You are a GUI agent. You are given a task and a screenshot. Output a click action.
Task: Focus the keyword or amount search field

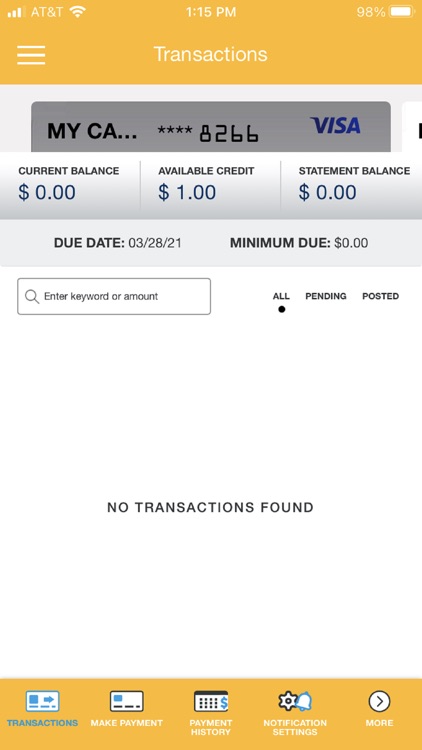coord(114,297)
